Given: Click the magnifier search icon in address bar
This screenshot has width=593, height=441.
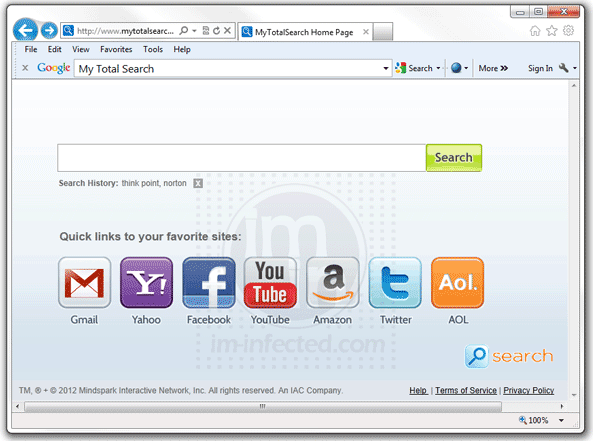Looking at the screenshot, I should coord(183,30).
